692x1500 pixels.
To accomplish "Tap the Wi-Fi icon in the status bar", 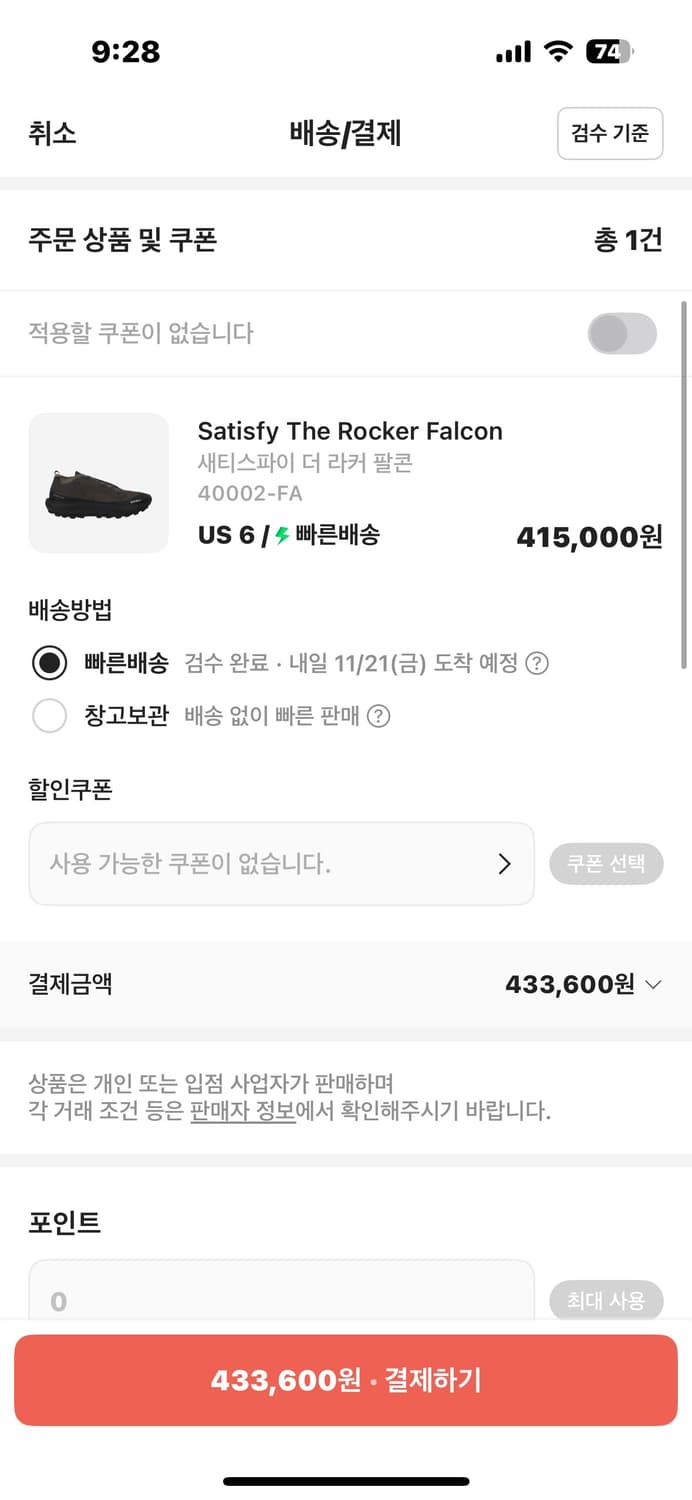I will 557,51.
